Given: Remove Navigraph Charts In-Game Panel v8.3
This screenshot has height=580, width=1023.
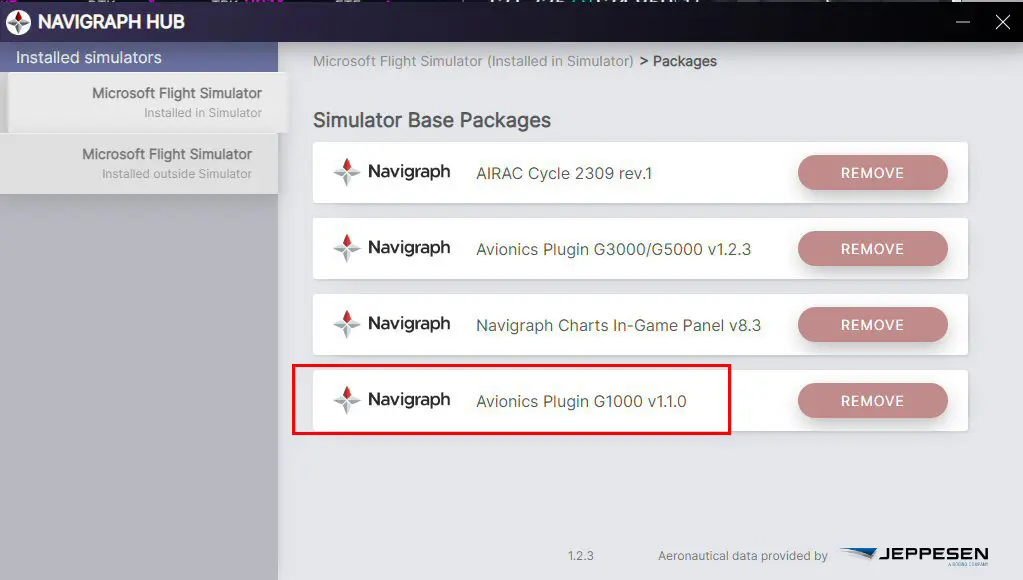Looking at the screenshot, I should [x=872, y=325].
